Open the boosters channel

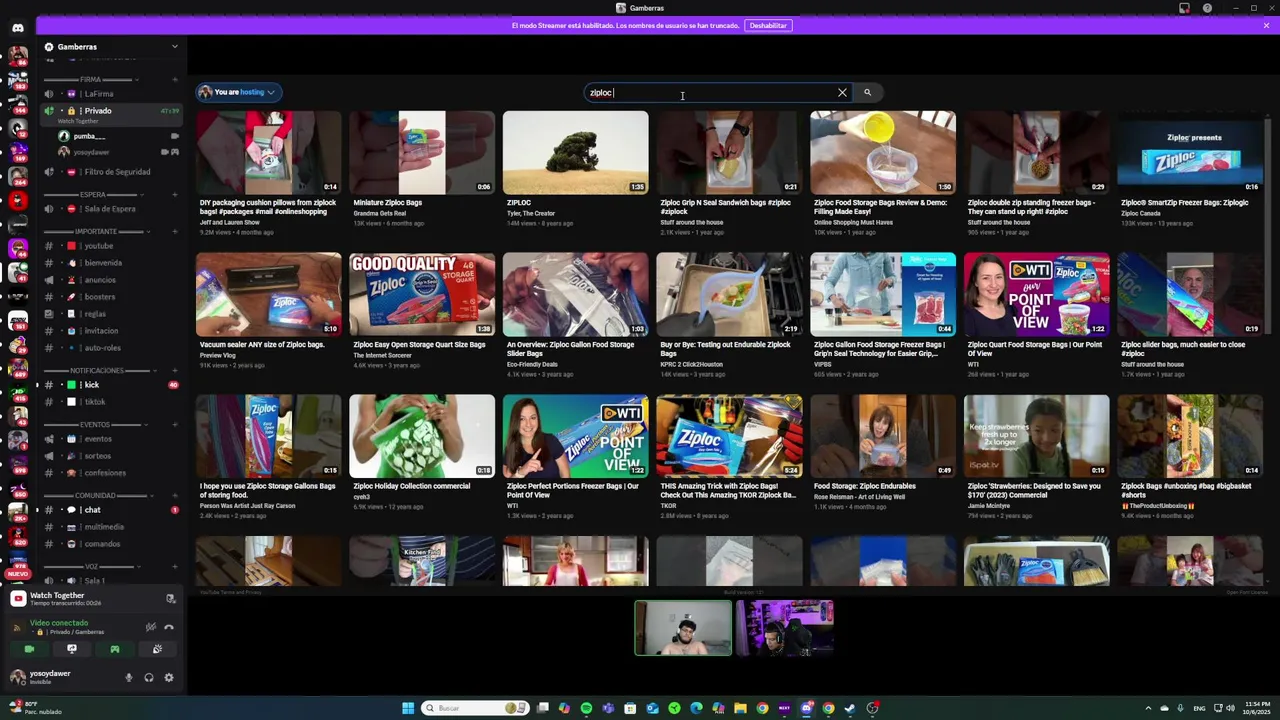110,297
